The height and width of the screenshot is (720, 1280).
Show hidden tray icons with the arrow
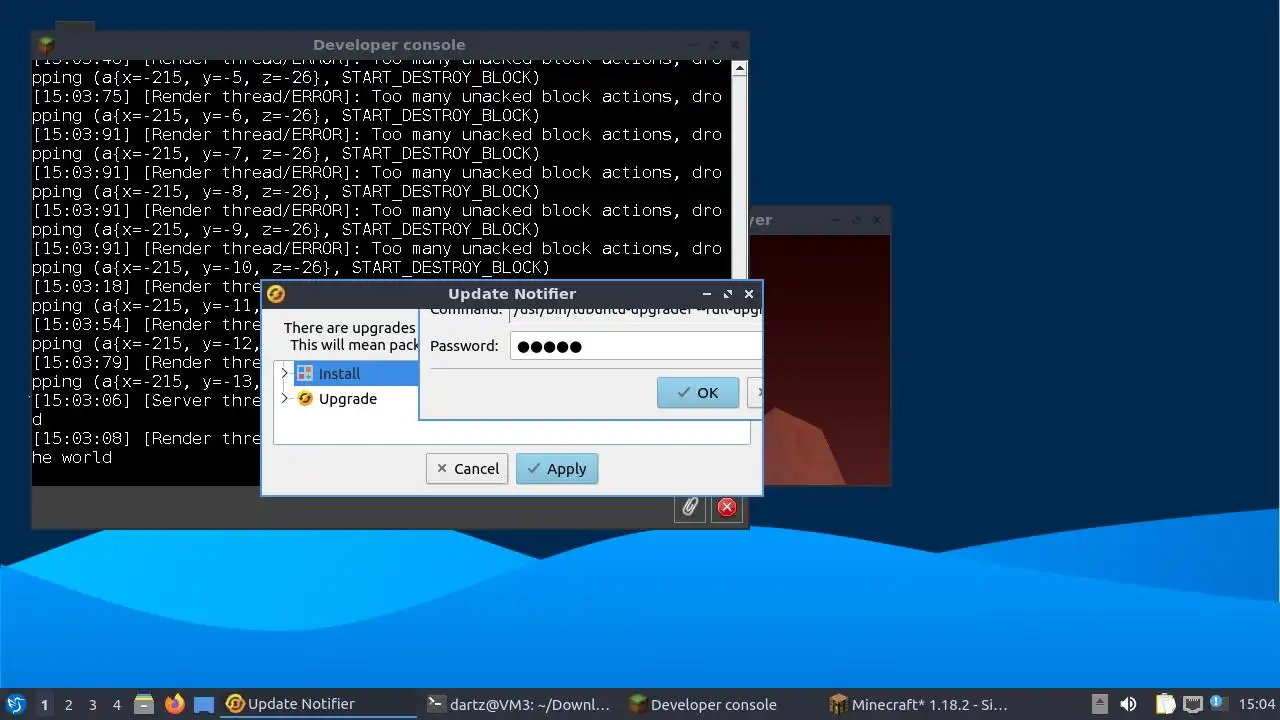(x=1099, y=704)
